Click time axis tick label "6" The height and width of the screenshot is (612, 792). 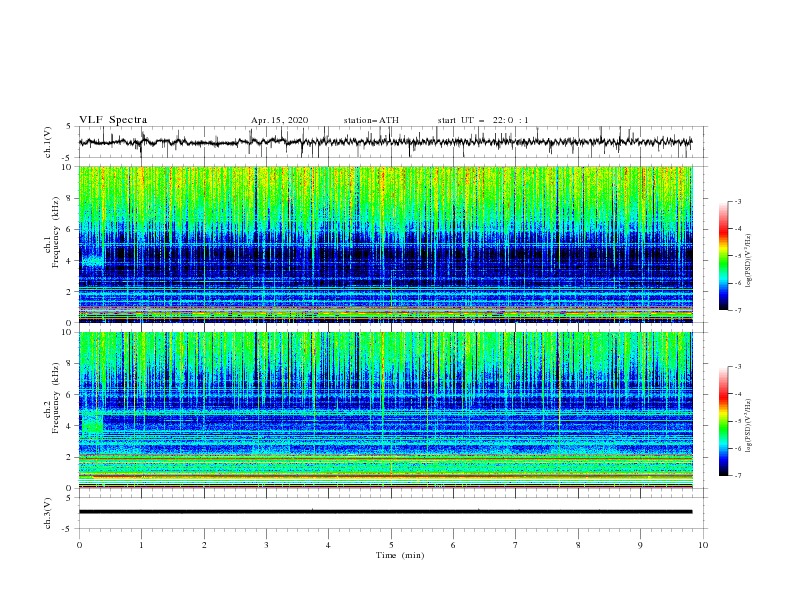click(453, 545)
